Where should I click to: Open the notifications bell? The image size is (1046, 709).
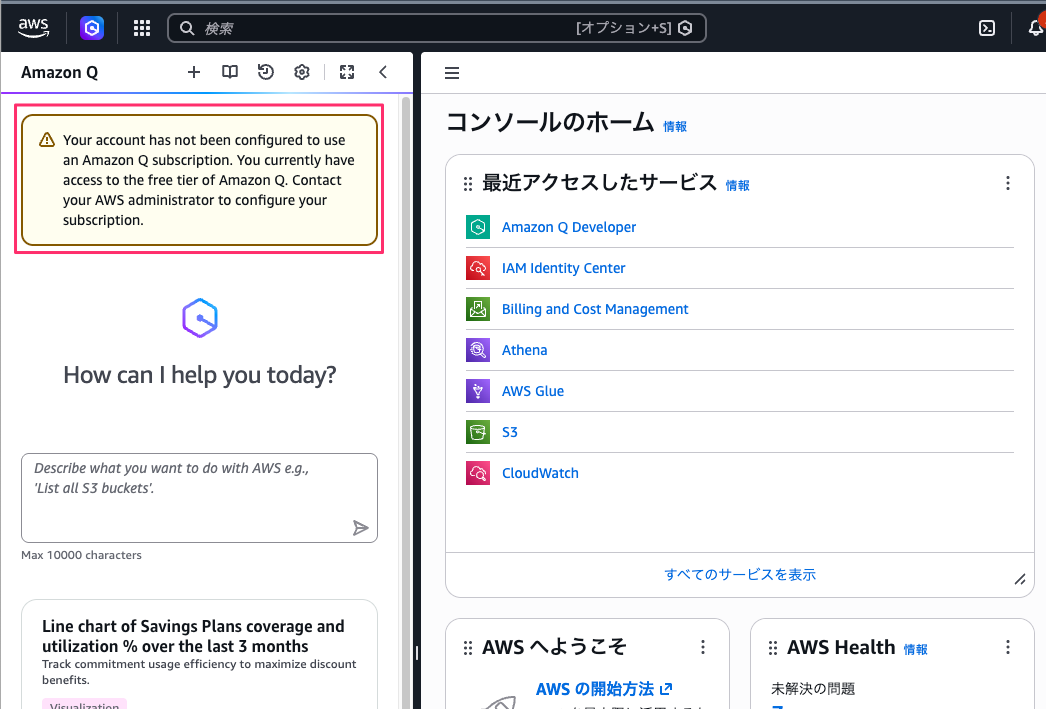pos(1035,28)
